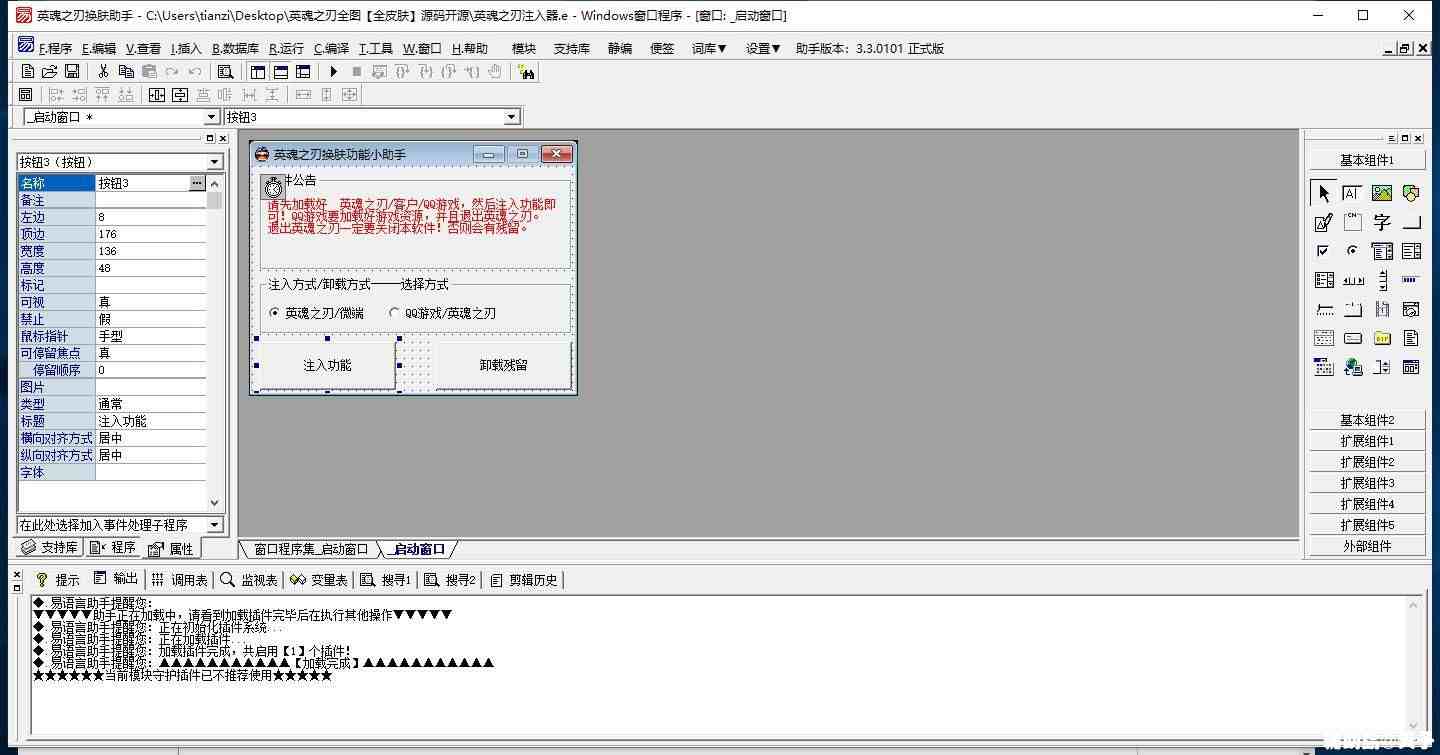Select the picture box component icon
The height and width of the screenshot is (755, 1440).
coord(1382,193)
